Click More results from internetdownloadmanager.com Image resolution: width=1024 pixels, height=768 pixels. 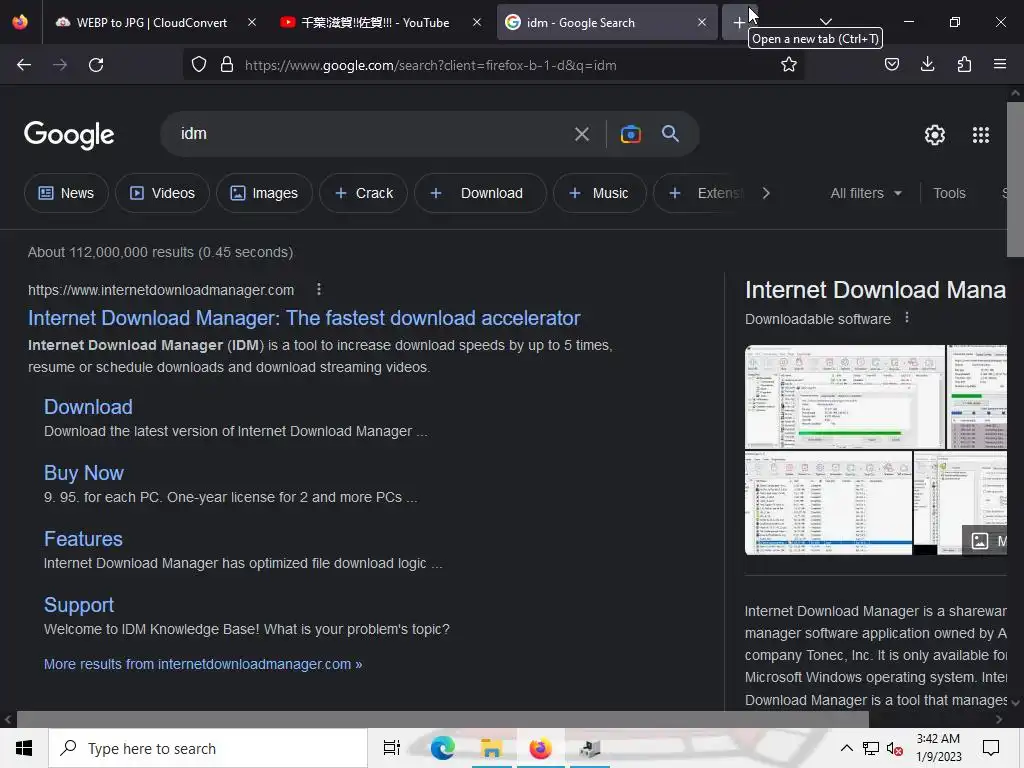(202, 664)
